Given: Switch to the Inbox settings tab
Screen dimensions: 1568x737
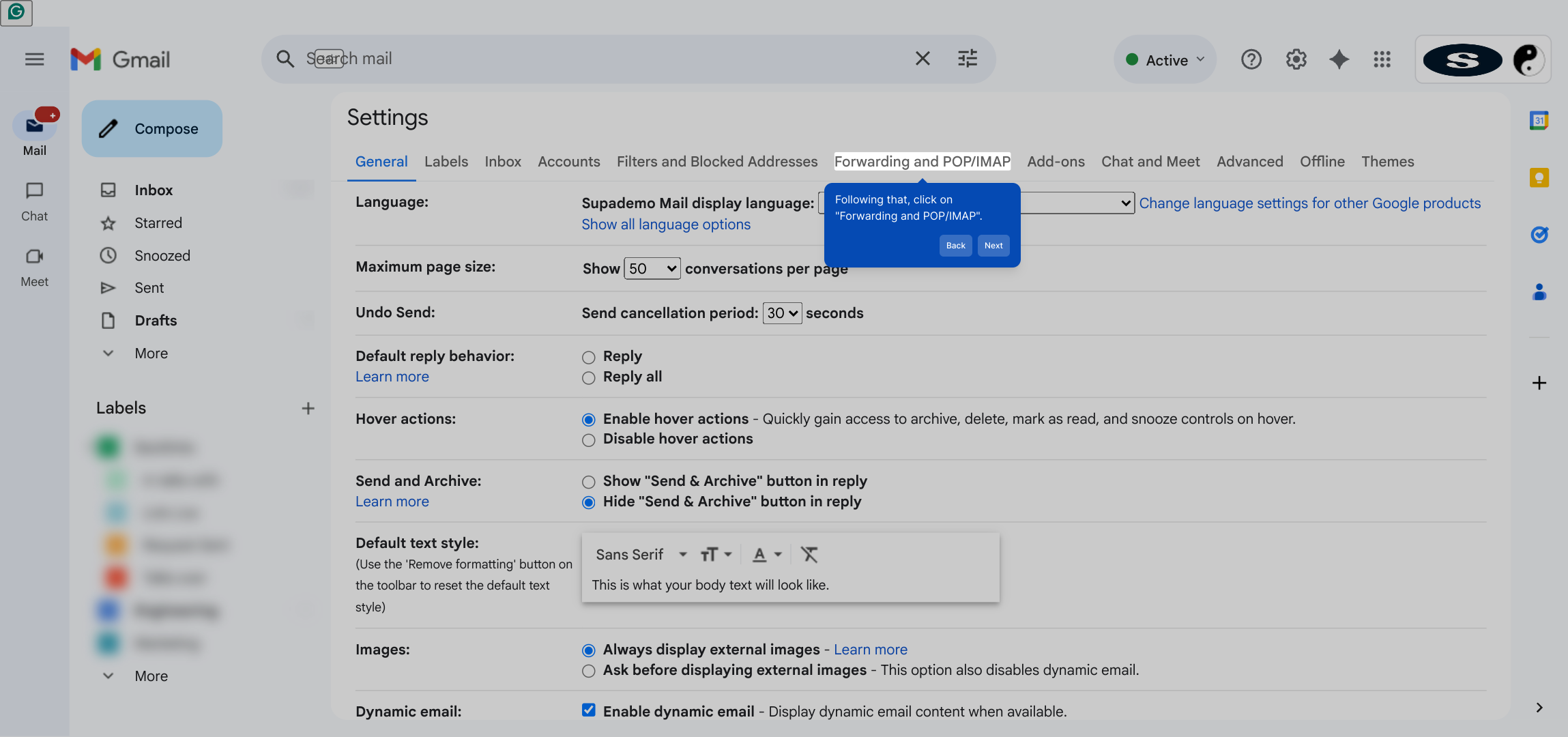Looking at the screenshot, I should tap(503, 162).
